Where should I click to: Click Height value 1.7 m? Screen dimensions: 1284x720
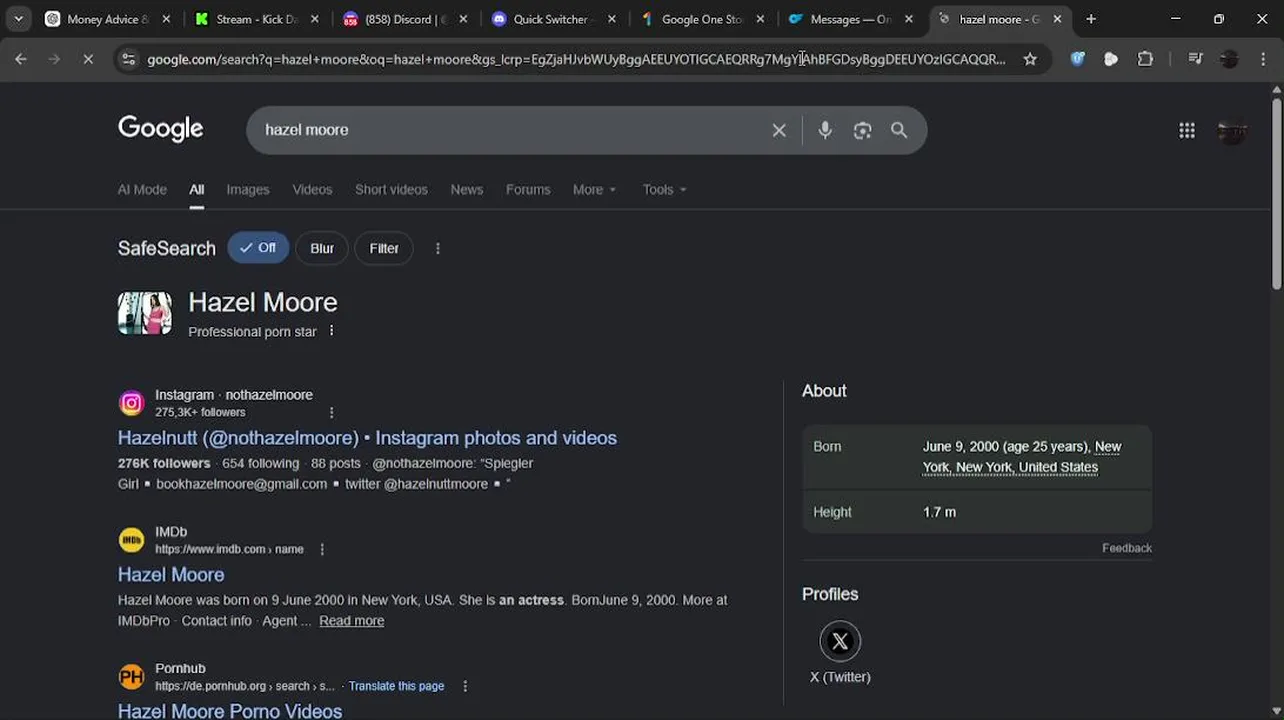939,512
